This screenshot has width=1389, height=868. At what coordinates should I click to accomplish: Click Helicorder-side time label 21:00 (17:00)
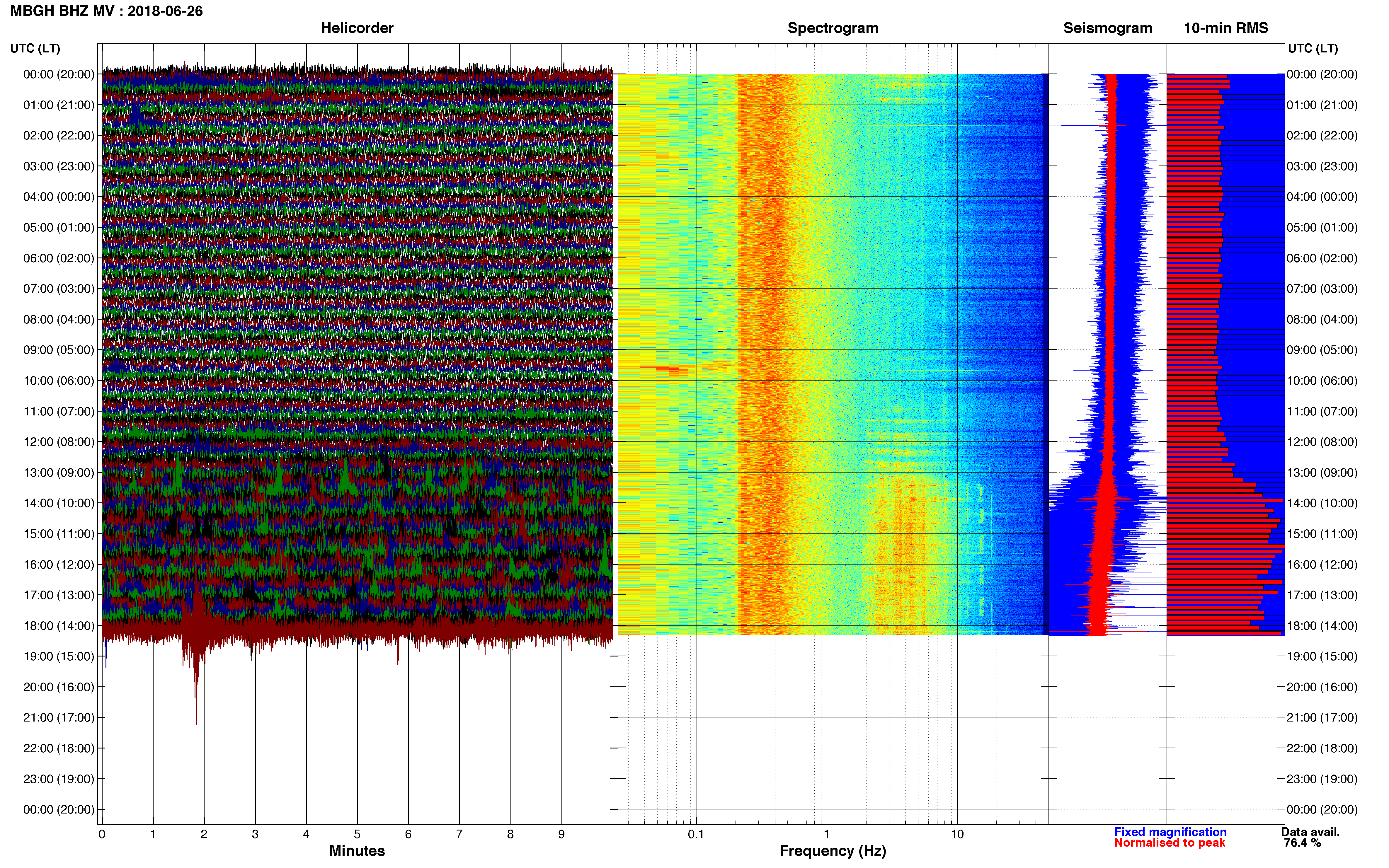(x=59, y=718)
